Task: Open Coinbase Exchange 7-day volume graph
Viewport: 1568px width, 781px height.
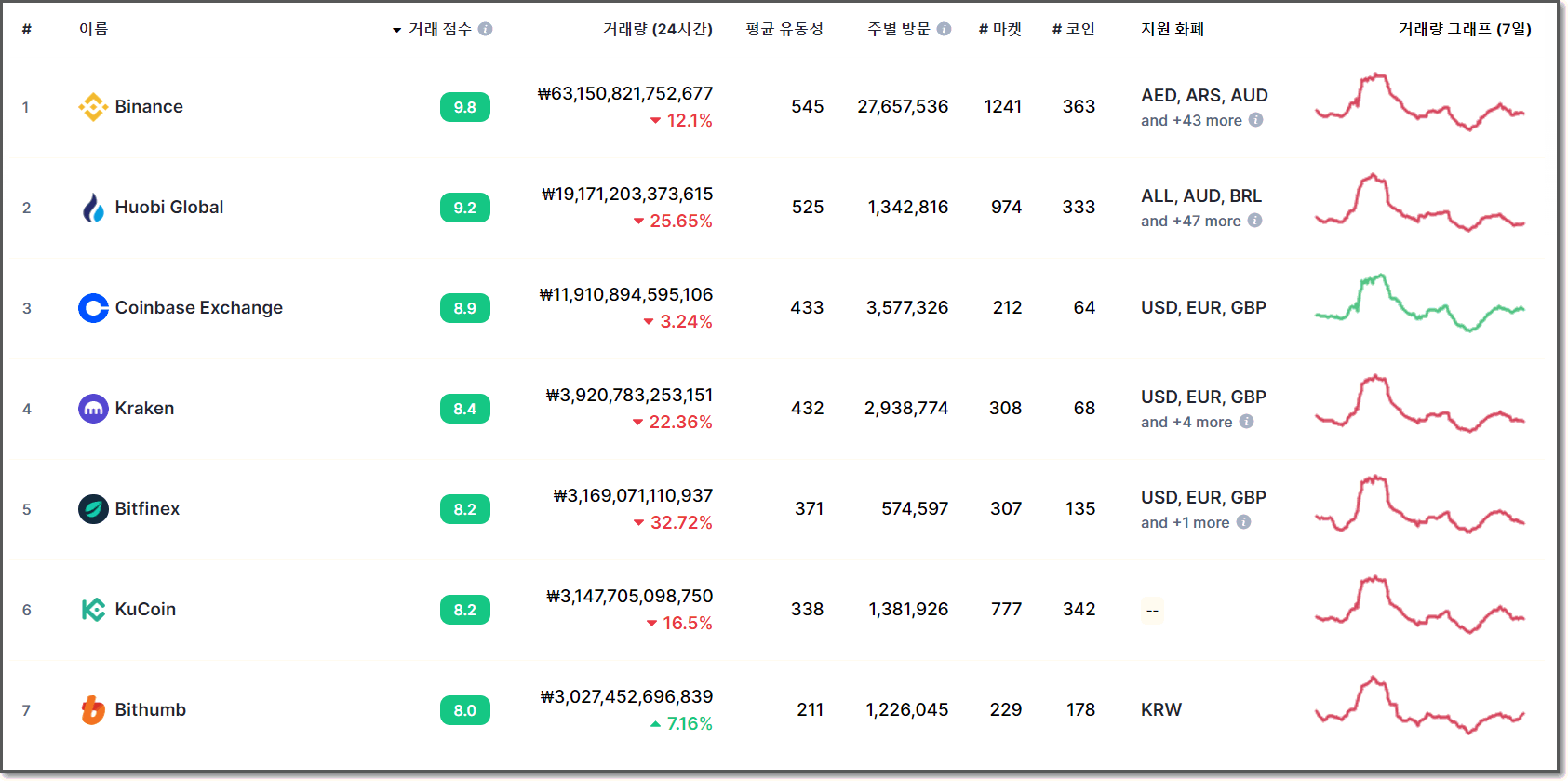Action: (x=1420, y=303)
